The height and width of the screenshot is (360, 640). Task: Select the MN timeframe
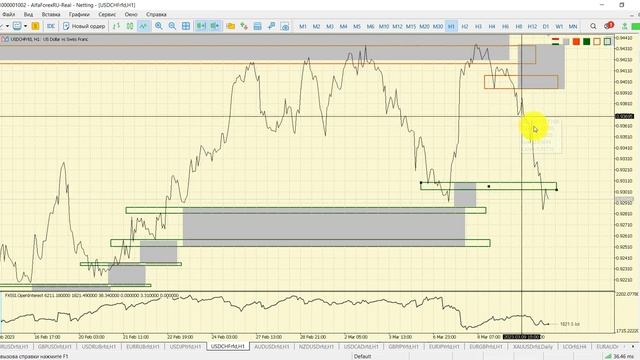point(573,26)
